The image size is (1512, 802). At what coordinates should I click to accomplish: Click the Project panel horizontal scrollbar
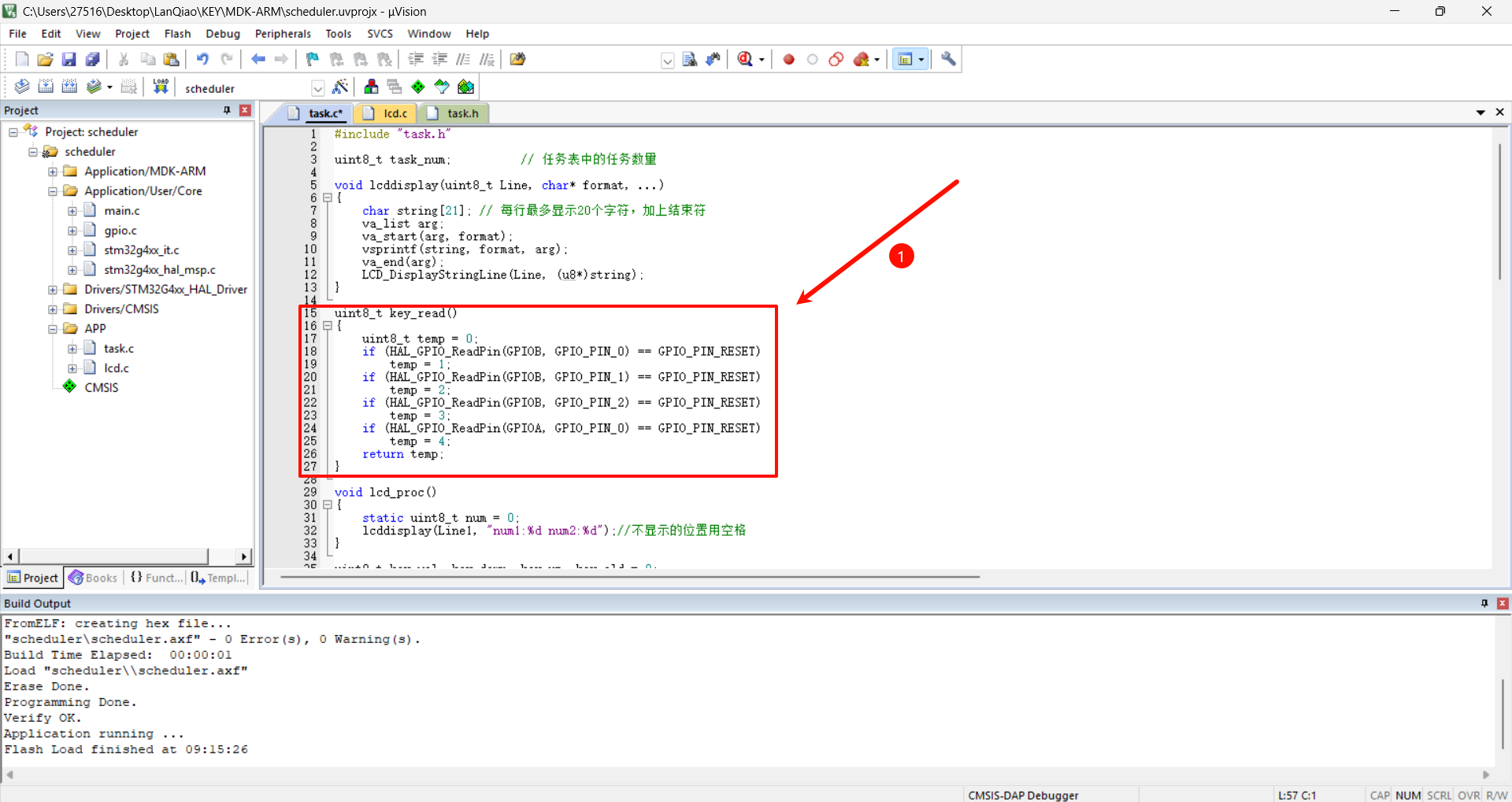[x=114, y=556]
